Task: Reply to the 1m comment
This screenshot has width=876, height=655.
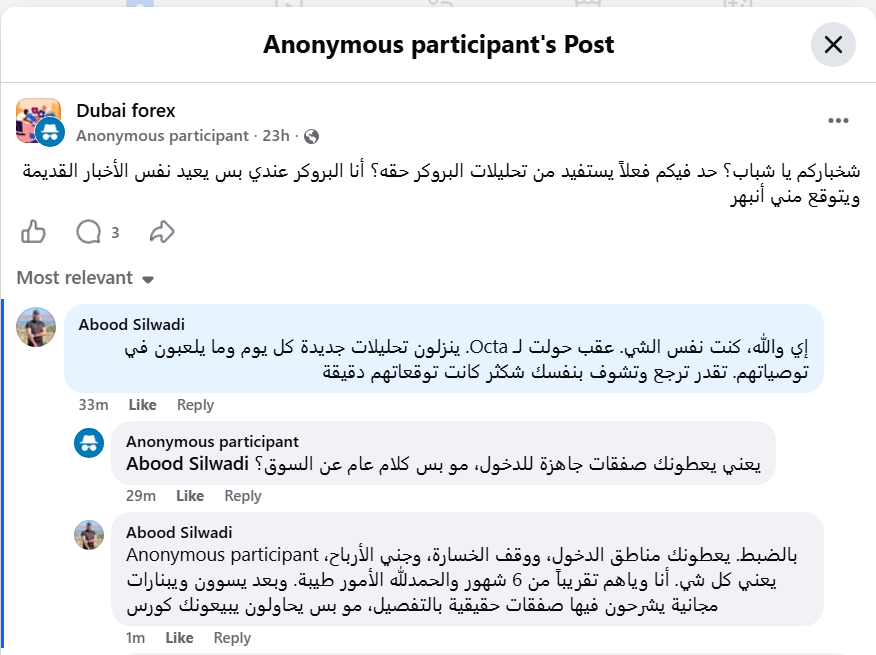Action: [232, 638]
